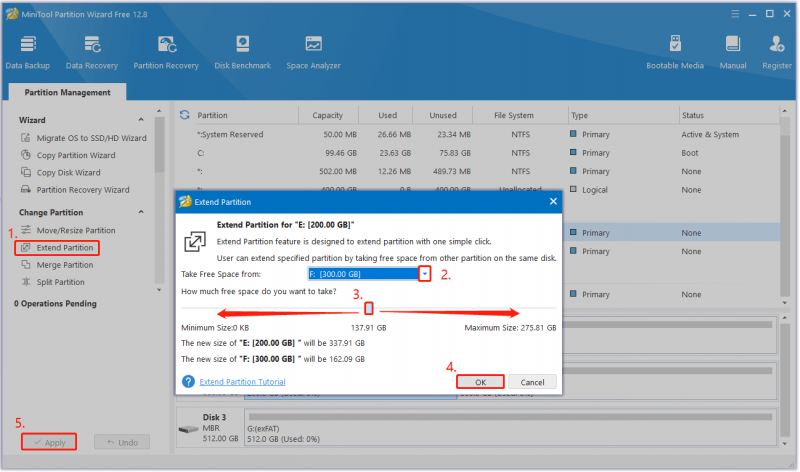
Task: Close the Extend Partition dialog
Action: [553, 202]
